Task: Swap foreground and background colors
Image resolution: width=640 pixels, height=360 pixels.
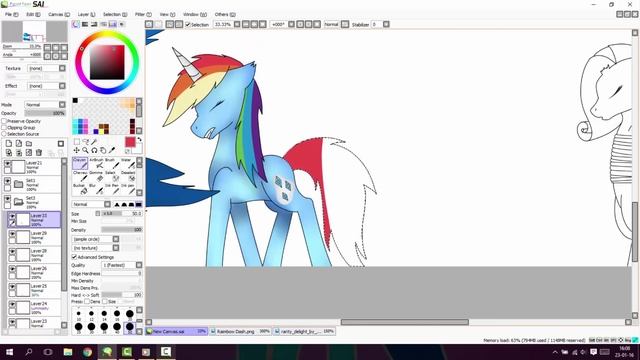Action: [139, 140]
